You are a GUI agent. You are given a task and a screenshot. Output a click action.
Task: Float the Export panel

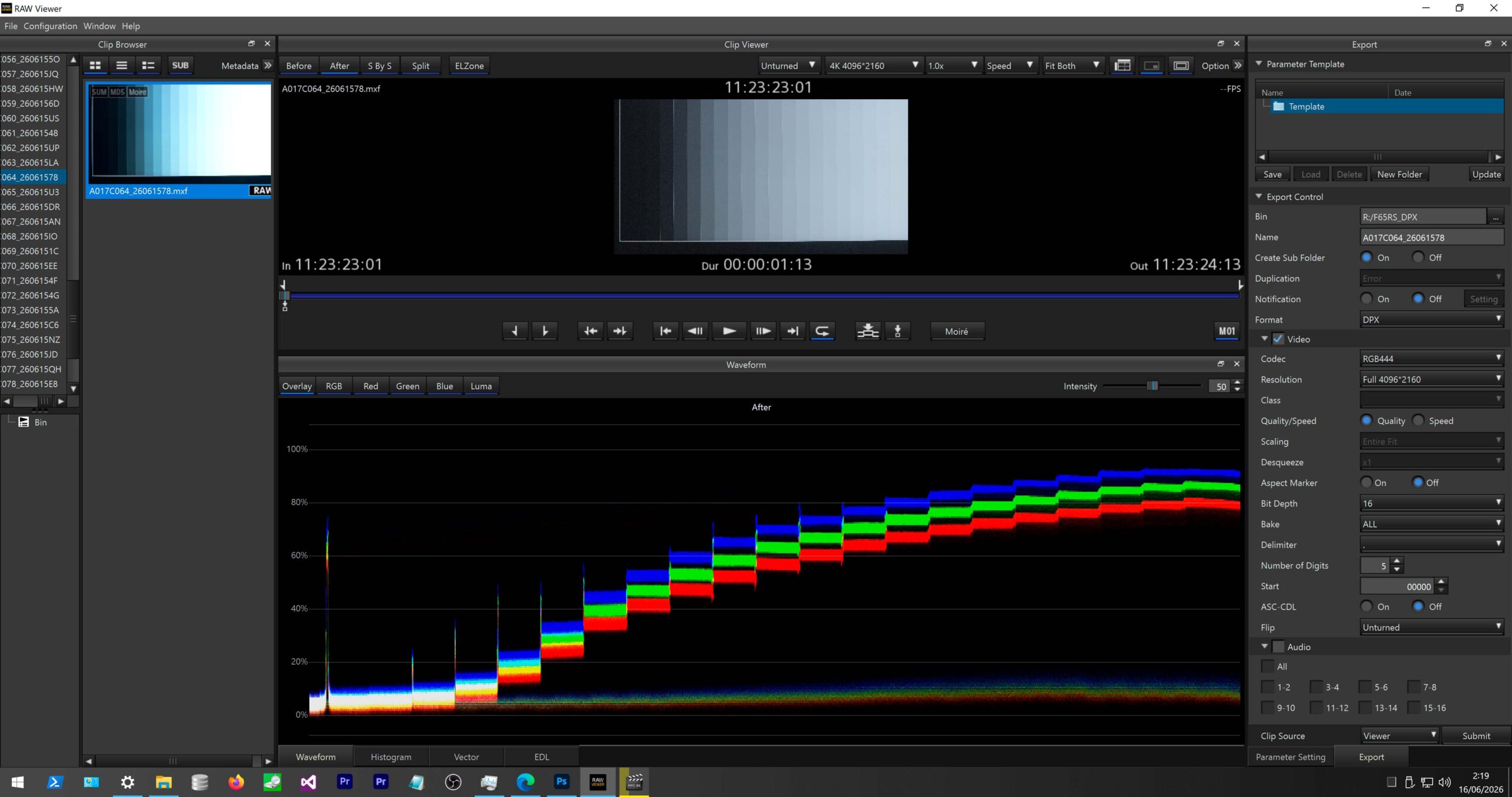pos(1488,44)
